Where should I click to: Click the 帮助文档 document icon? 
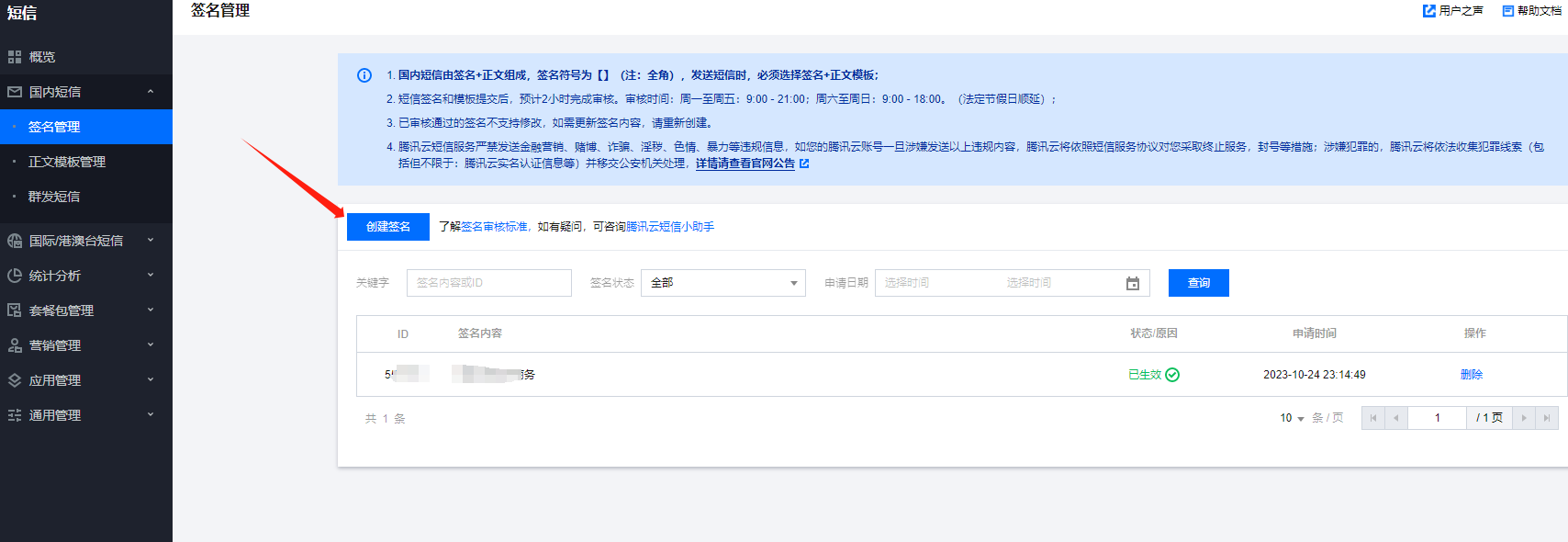pos(1508,11)
